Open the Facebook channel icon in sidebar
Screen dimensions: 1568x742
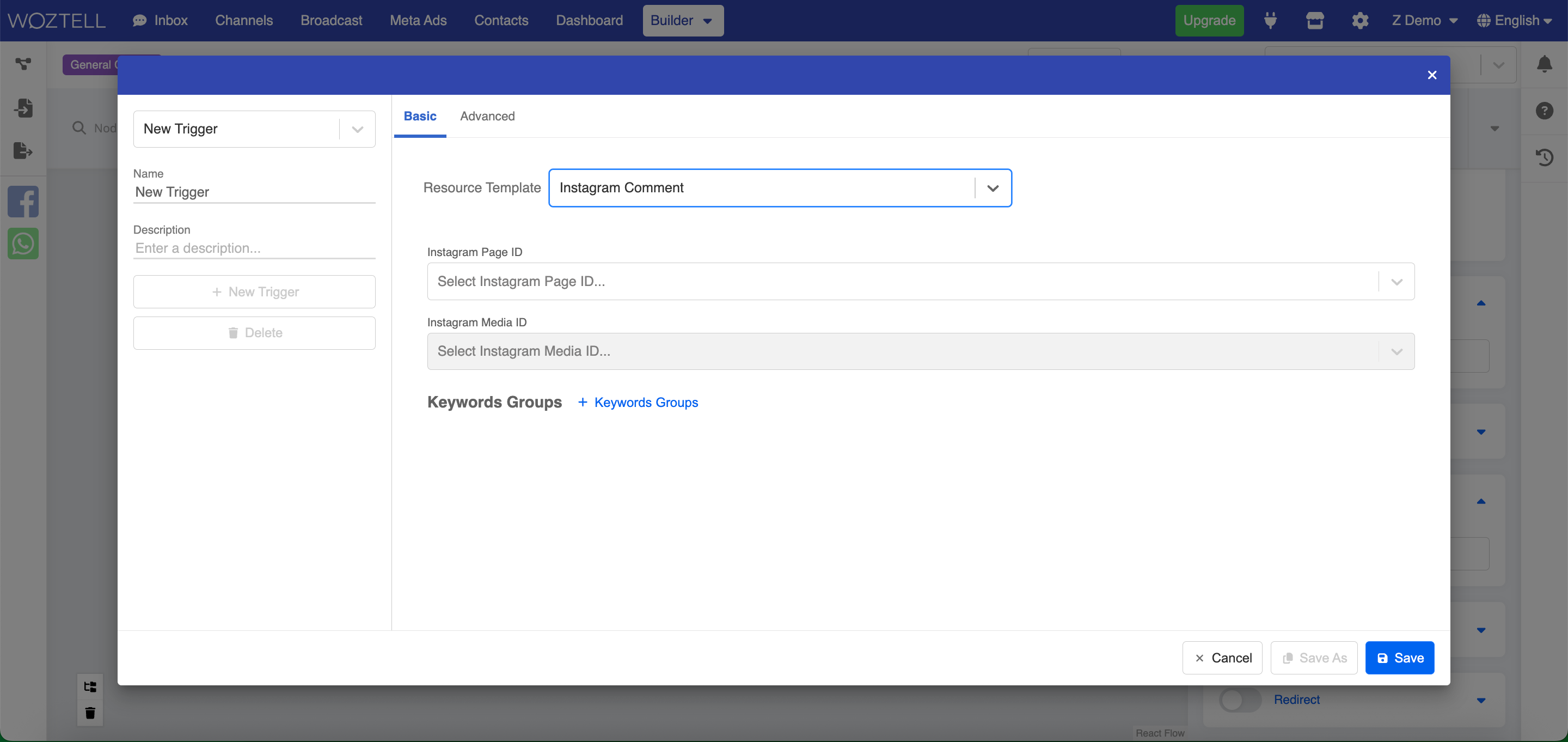pos(23,202)
